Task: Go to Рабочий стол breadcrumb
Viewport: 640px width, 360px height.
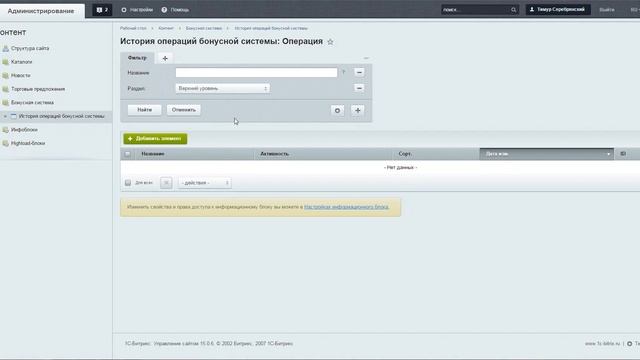Action: [x=133, y=28]
